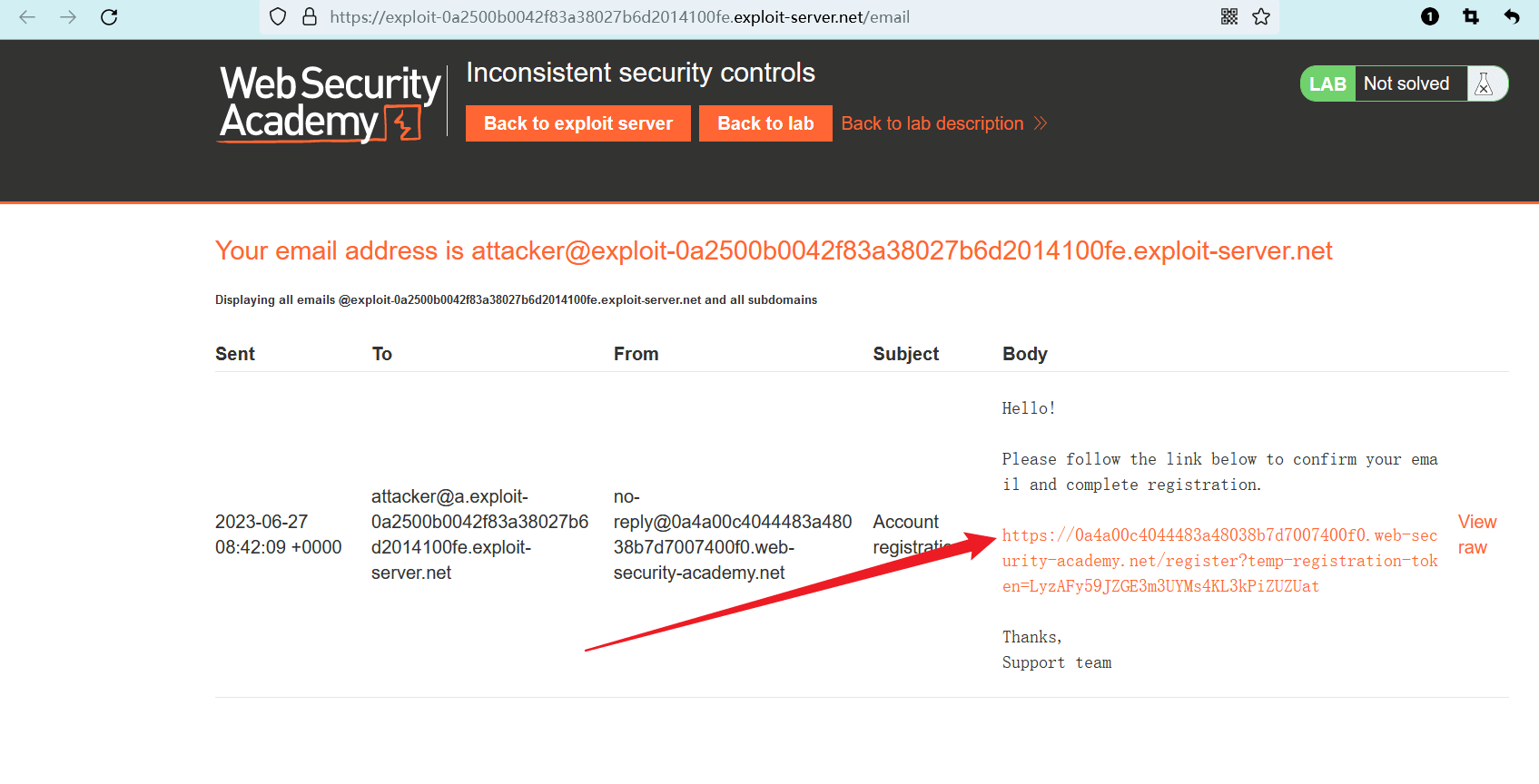Click the crop screenshot icon
This screenshot has width=1539, height=784.
[x=1471, y=17]
